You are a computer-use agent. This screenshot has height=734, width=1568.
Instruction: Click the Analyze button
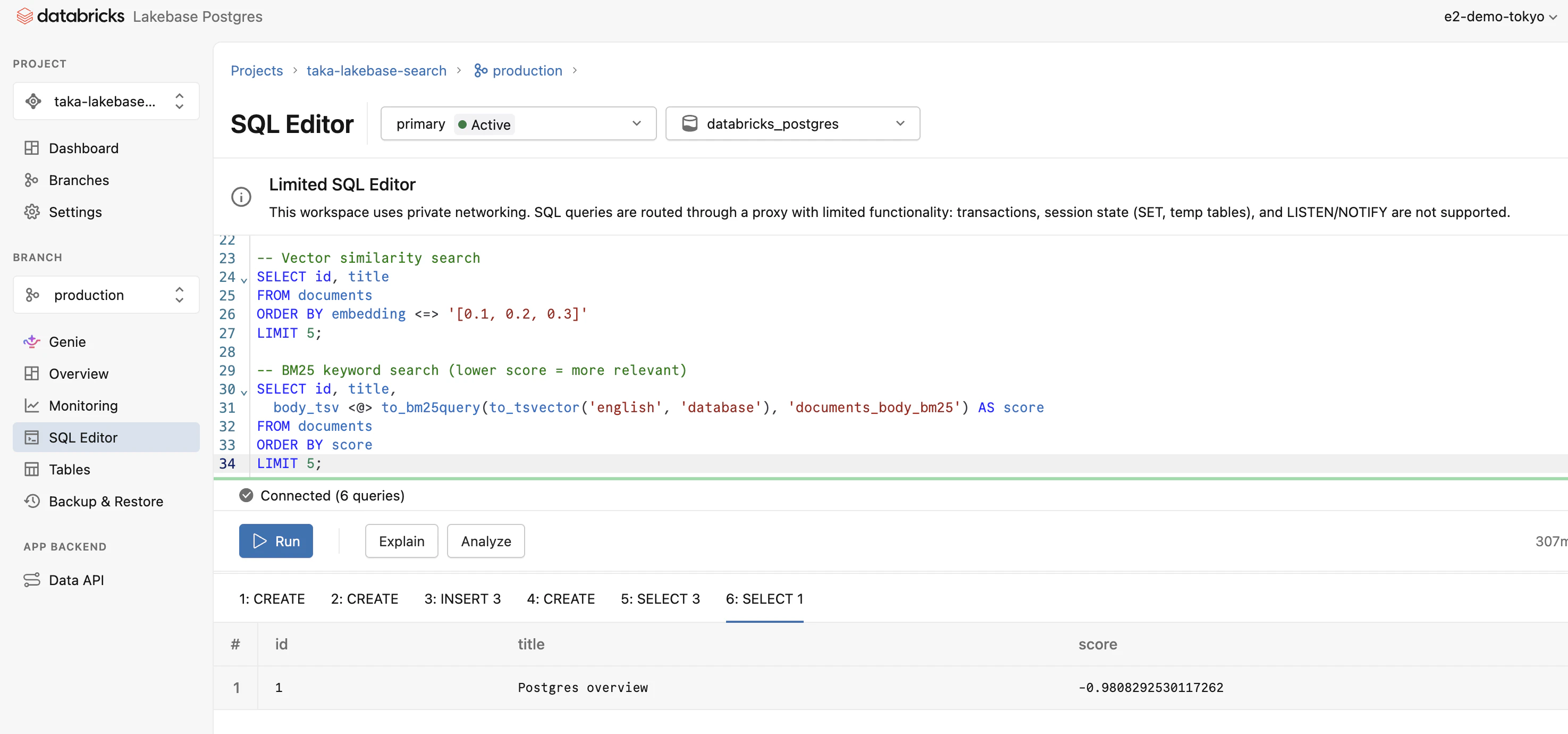486,541
